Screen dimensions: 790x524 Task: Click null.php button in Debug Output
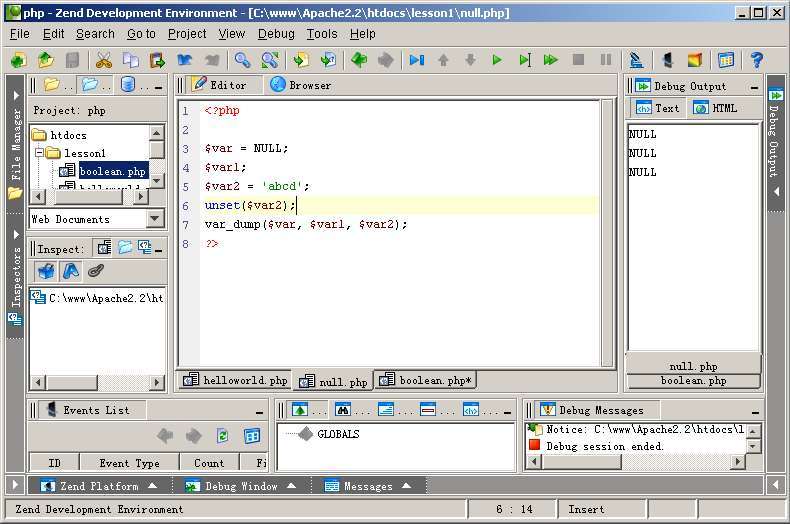[693, 366]
